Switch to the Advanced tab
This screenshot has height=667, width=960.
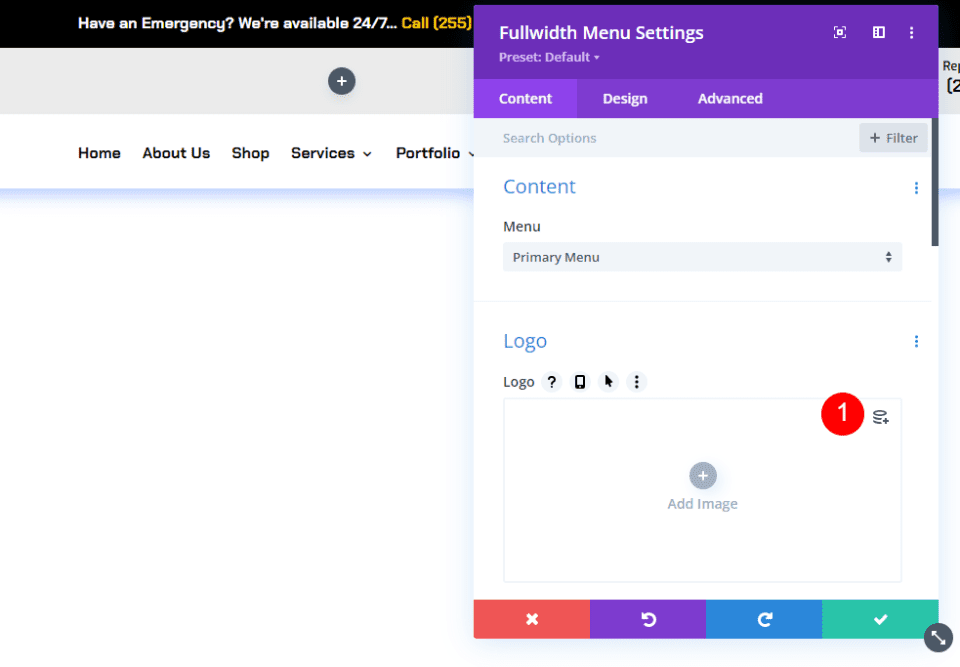click(730, 99)
